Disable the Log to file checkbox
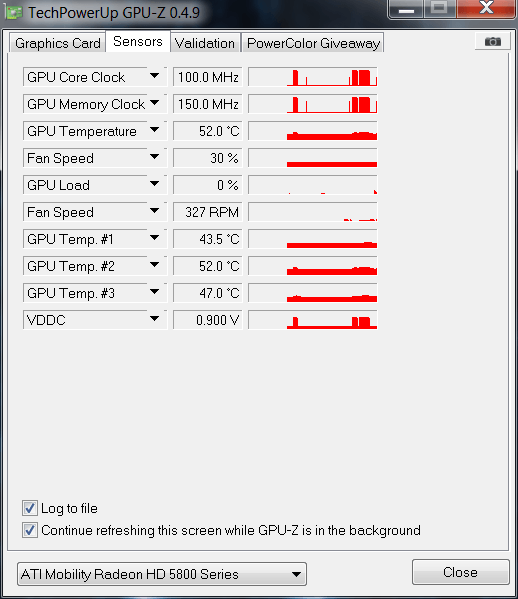 tap(30, 508)
